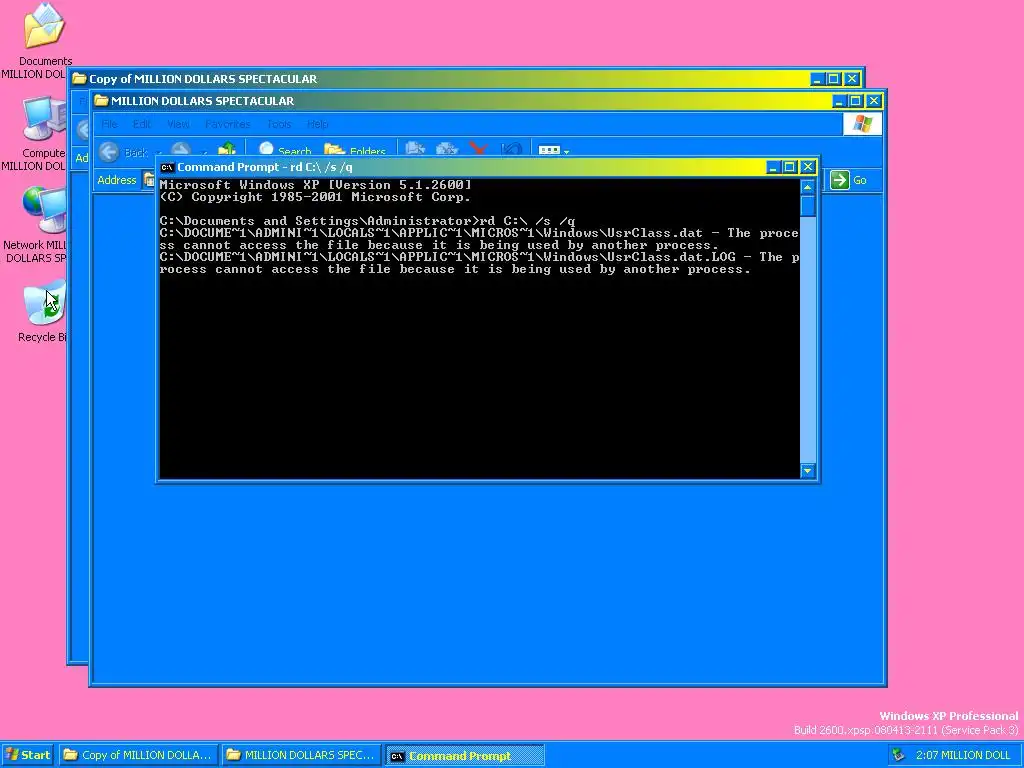Open the View menu in the Explorer window
The image size is (1024, 768).
point(178,124)
